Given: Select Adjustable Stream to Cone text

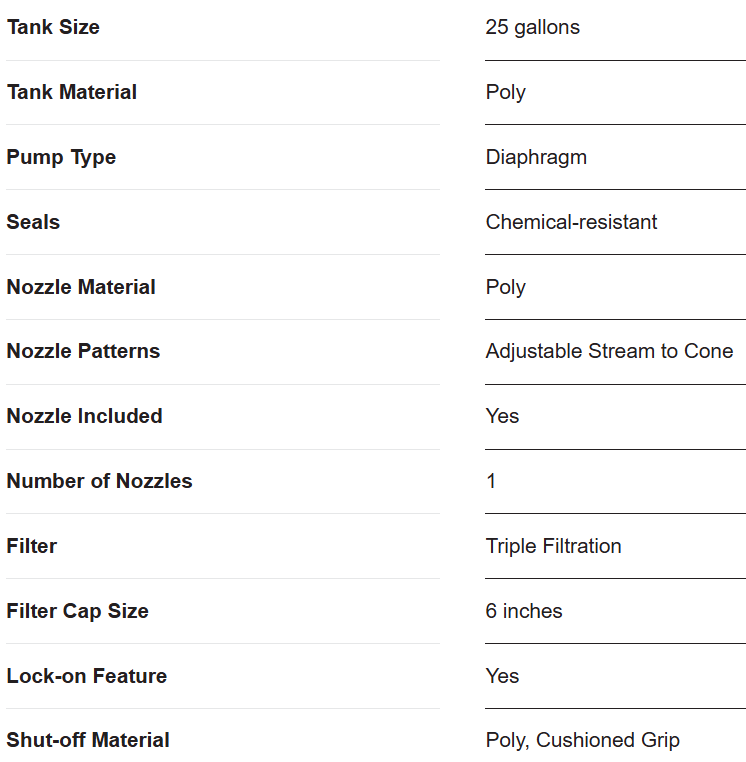Looking at the screenshot, I should coord(609,351).
